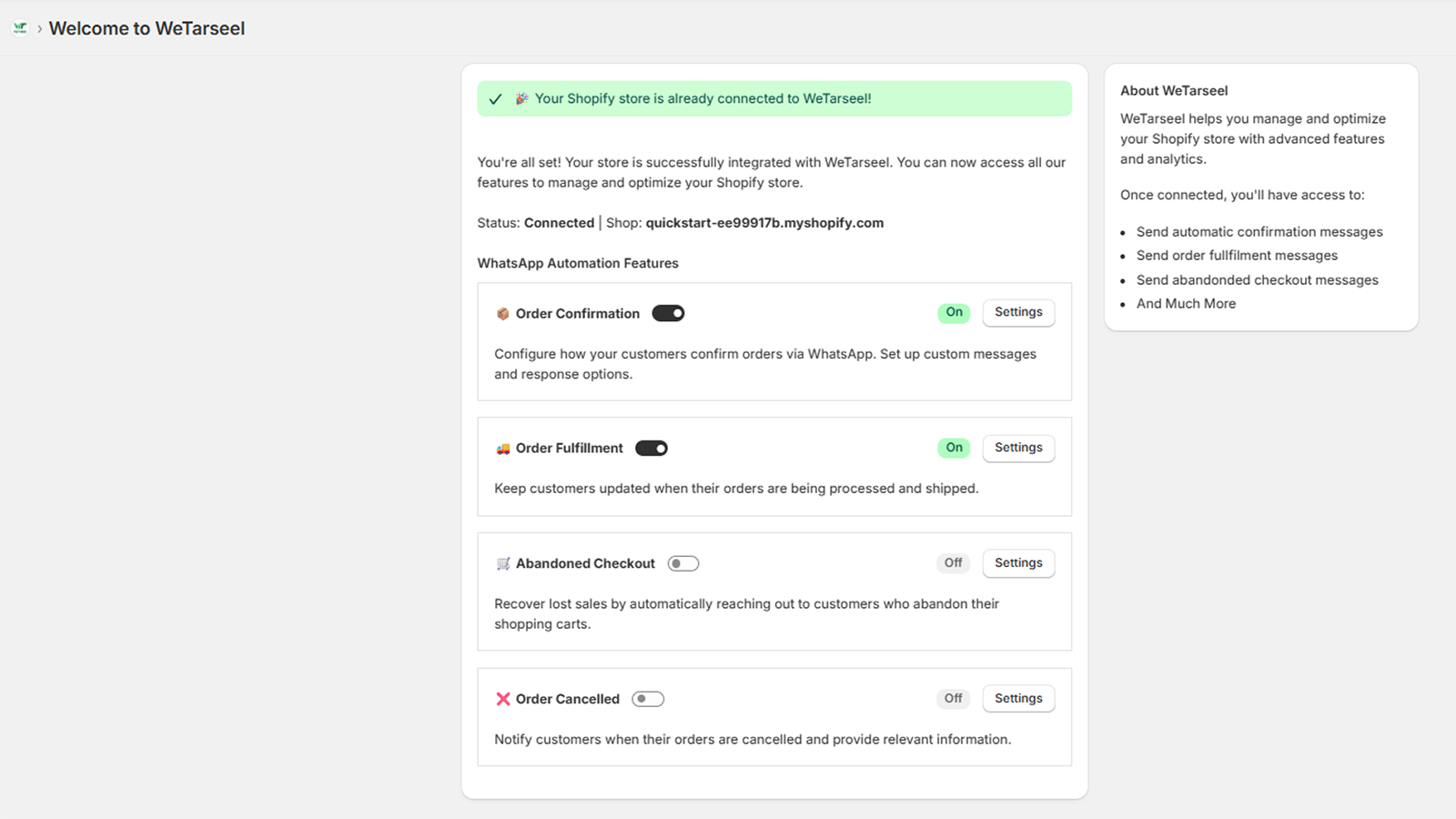1456x819 pixels.
Task: Click the Off badge for Order Cancelled
Action: click(953, 699)
